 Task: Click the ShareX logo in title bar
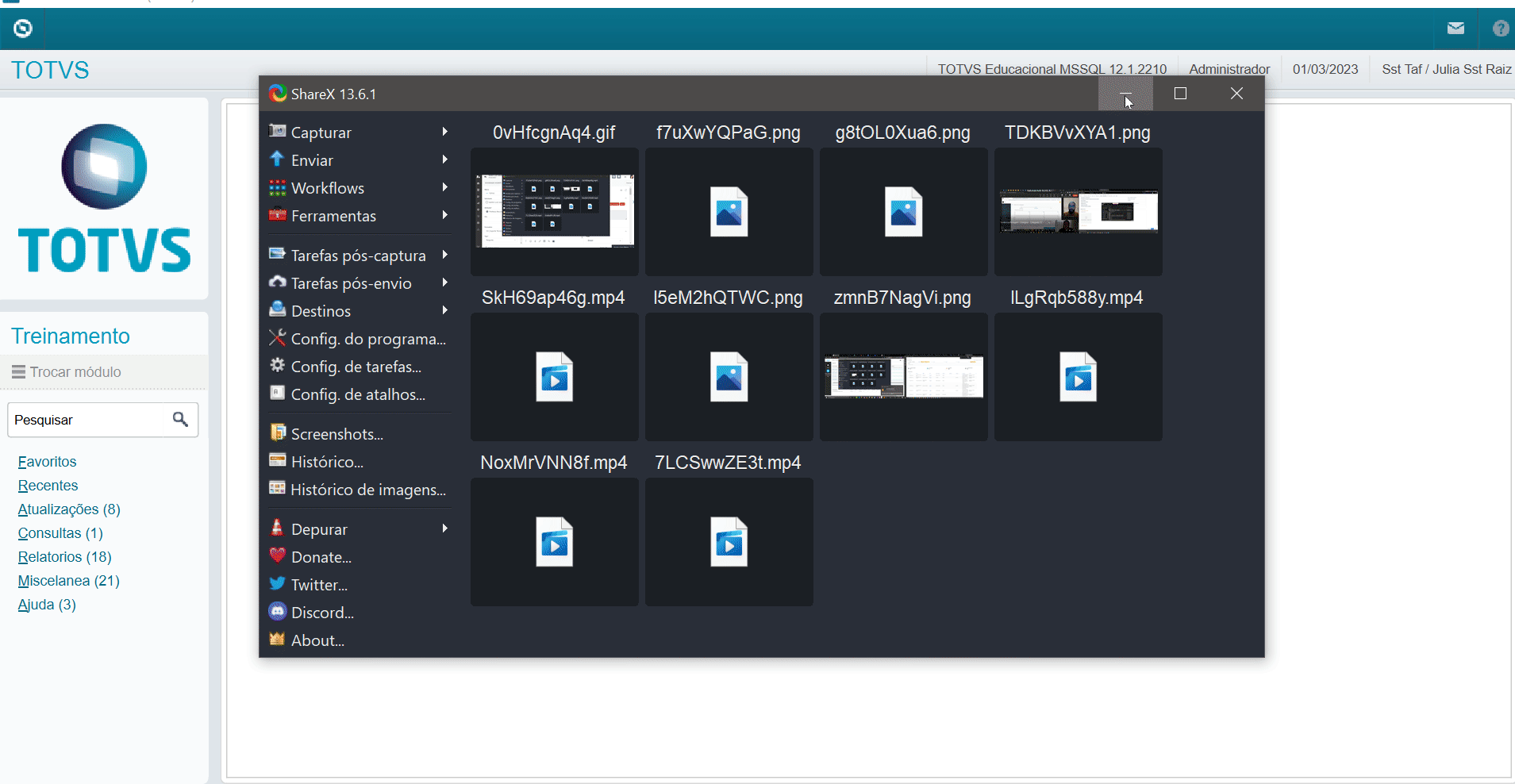click(277, 94)
